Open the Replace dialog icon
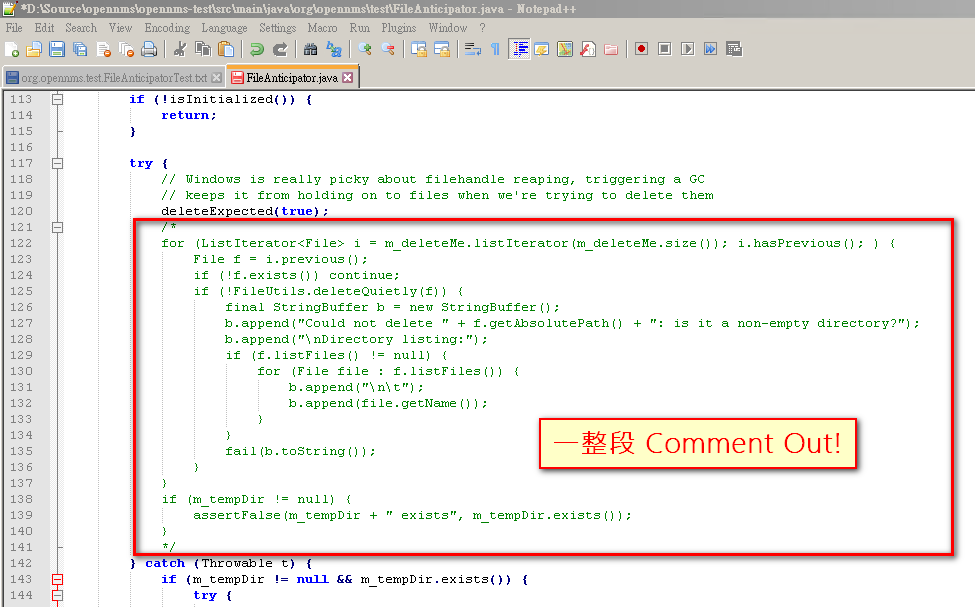Viewport: 975px width, 607px height. 334,49
